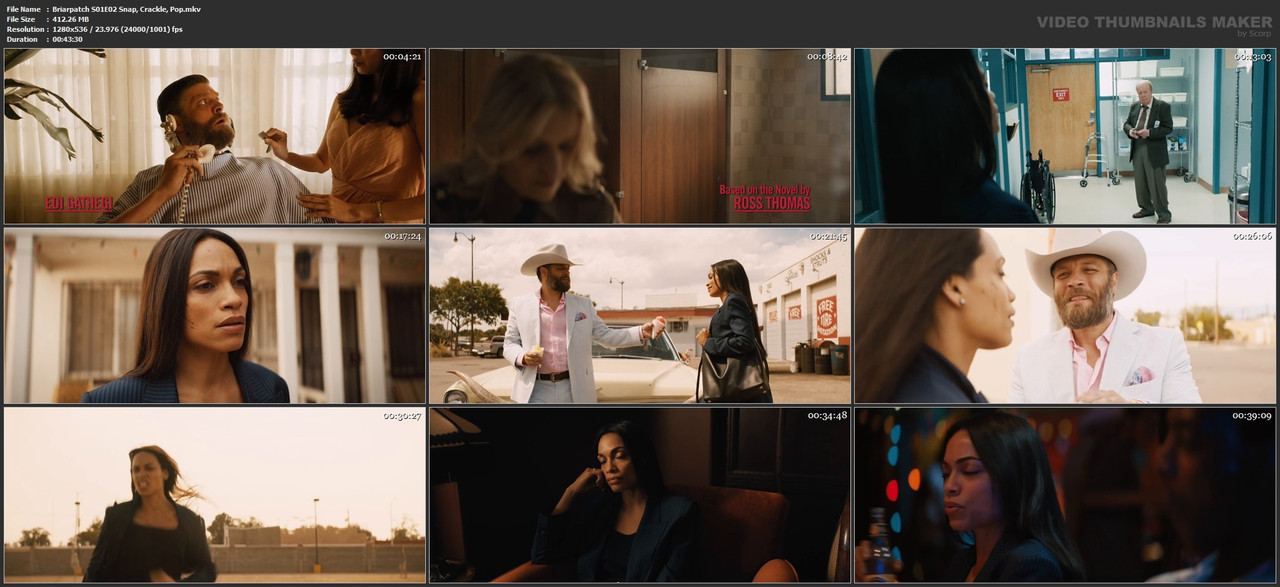Screen dimensions: 1280x587
Task: Select the thumbnail at 00:17:24
Action: [x=215, y=316]
